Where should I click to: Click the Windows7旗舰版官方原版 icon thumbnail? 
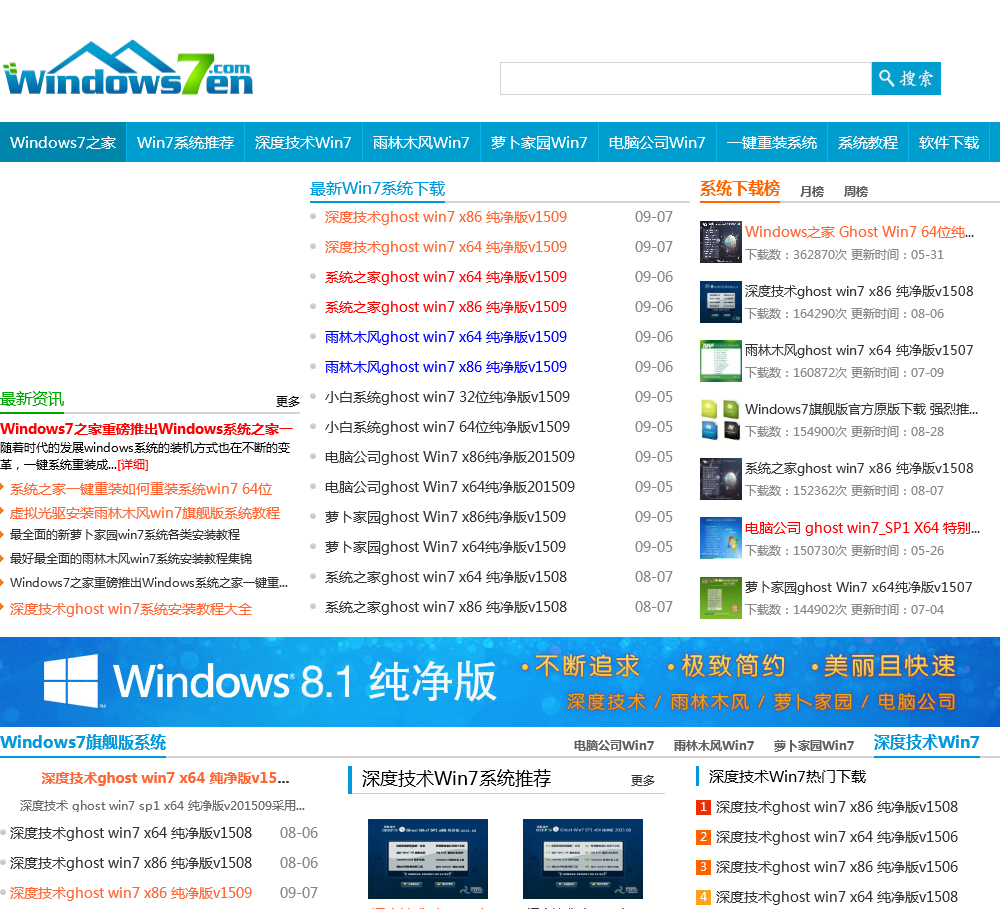point(721,419)
